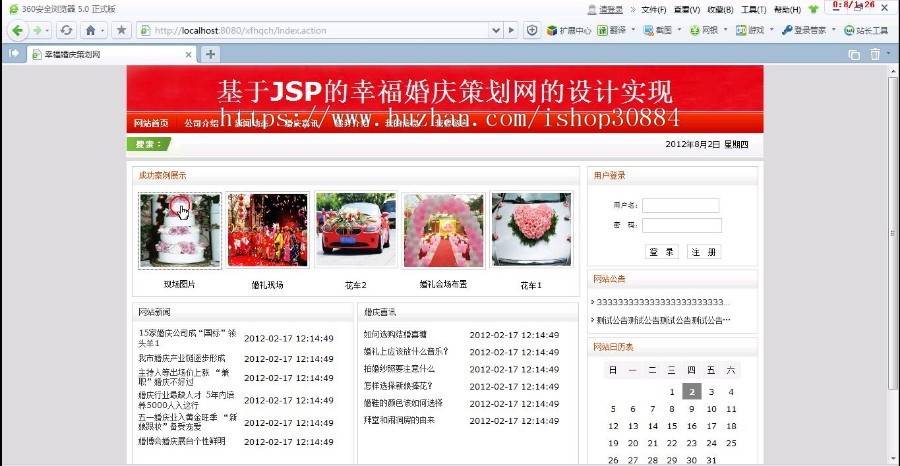Open article 拜堂和闹洞房的由来
This screenshot has width=900, height=466.
click(x=399, y=420)
